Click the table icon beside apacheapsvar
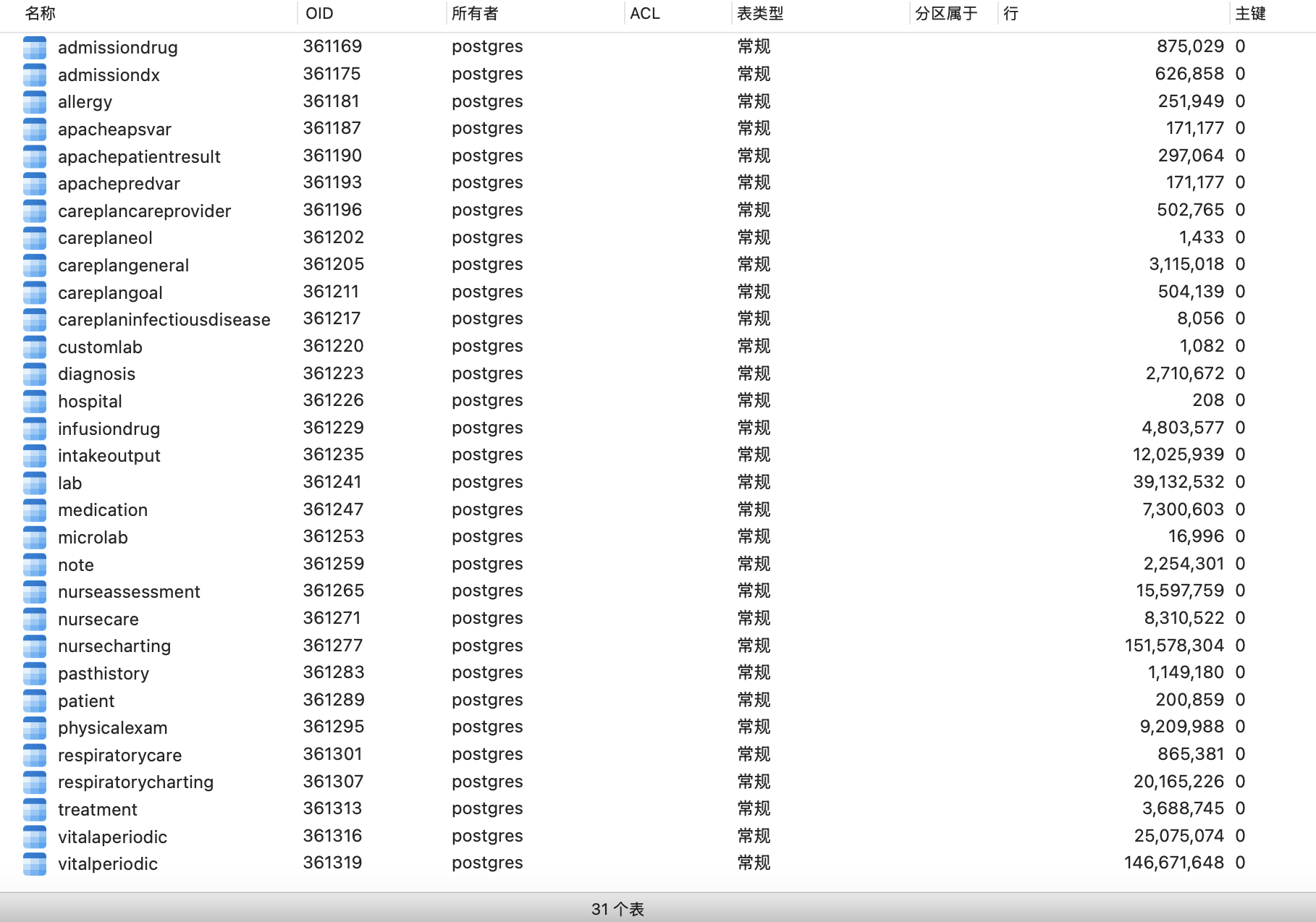1316x922 pixels. click(35, 130)
